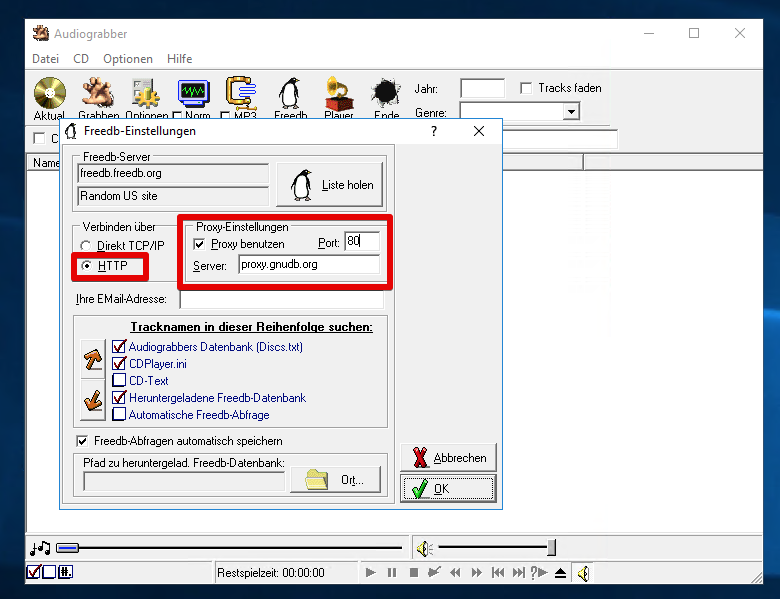
Task: Enable Automatische Freedb-Abfrage checkbox
Action: point(119,414)
